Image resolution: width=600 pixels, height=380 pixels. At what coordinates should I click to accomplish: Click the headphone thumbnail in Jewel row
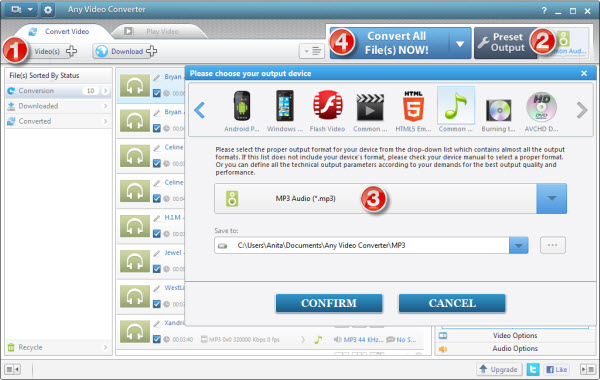click(135, 261)
